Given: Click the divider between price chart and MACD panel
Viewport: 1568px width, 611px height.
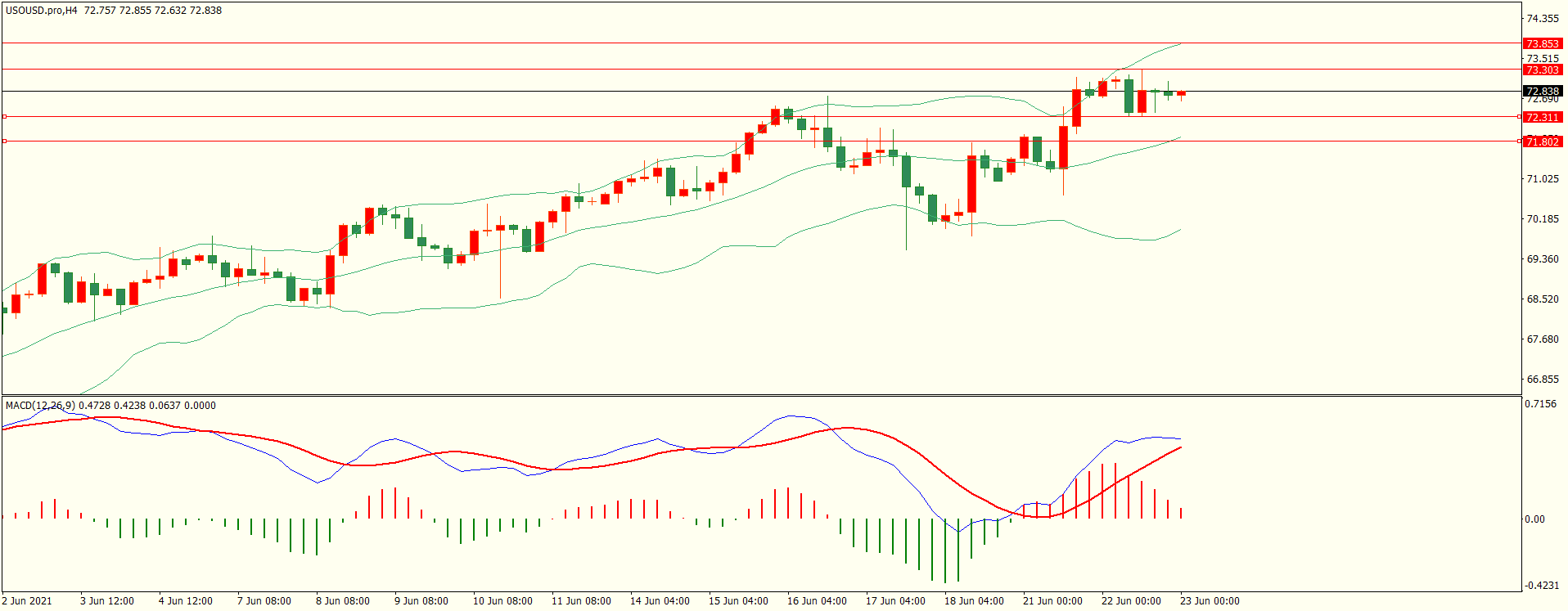Looking at the screenshot, I should point(761,396).
